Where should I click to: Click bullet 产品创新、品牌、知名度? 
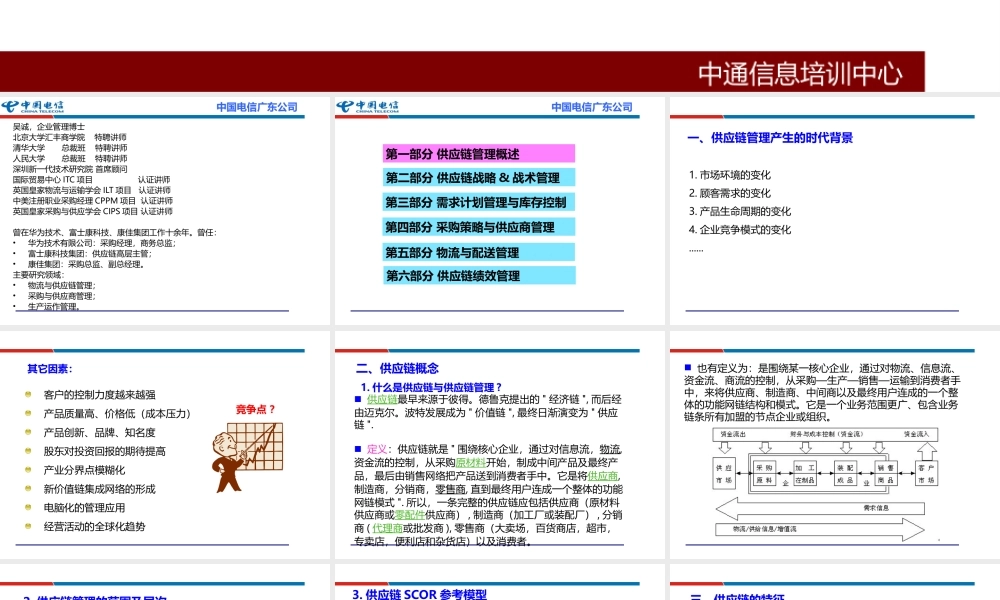point(99,432)
